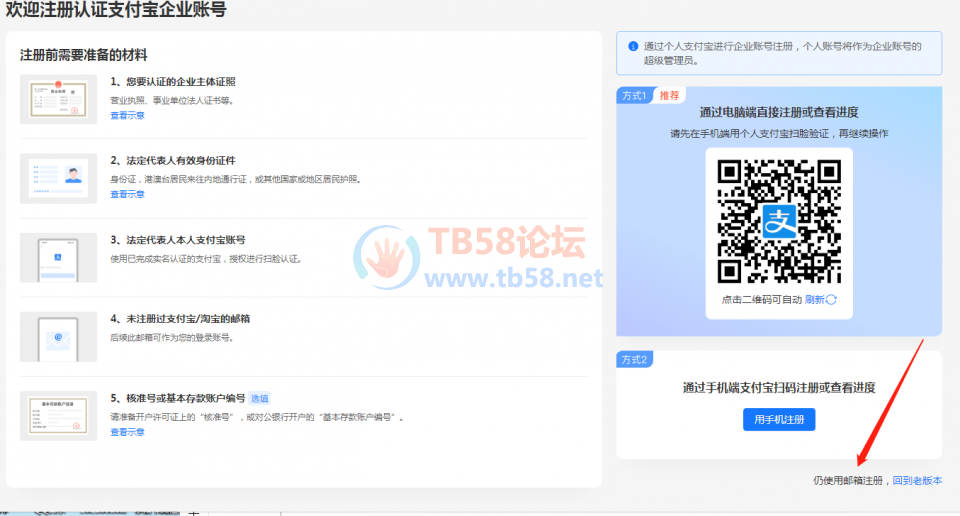Click the Alipay logo in QR code center
This screenshot has width=960, height=516.
[779, 222]
